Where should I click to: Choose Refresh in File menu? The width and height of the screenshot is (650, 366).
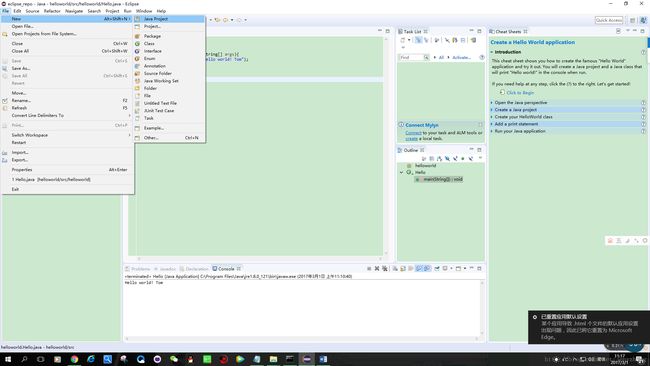(x=67, y=108)
